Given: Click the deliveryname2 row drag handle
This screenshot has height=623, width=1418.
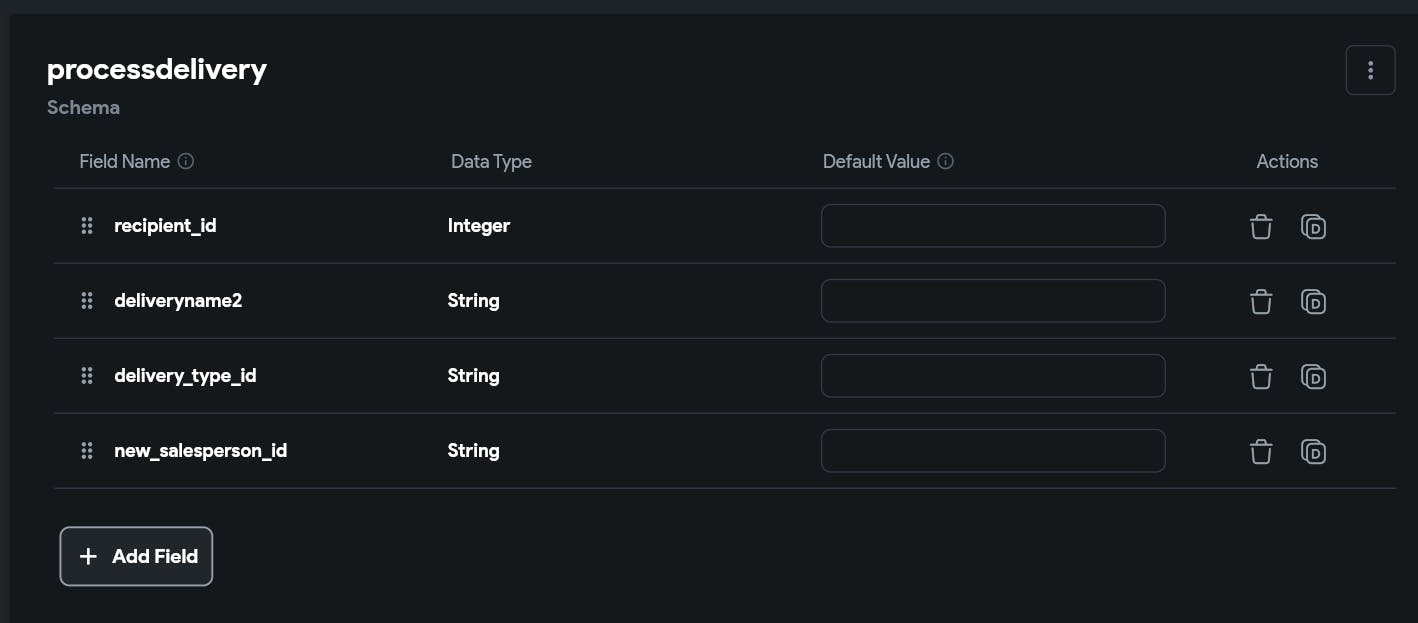Looking at the screenshot, I should (x=87, y=301).
